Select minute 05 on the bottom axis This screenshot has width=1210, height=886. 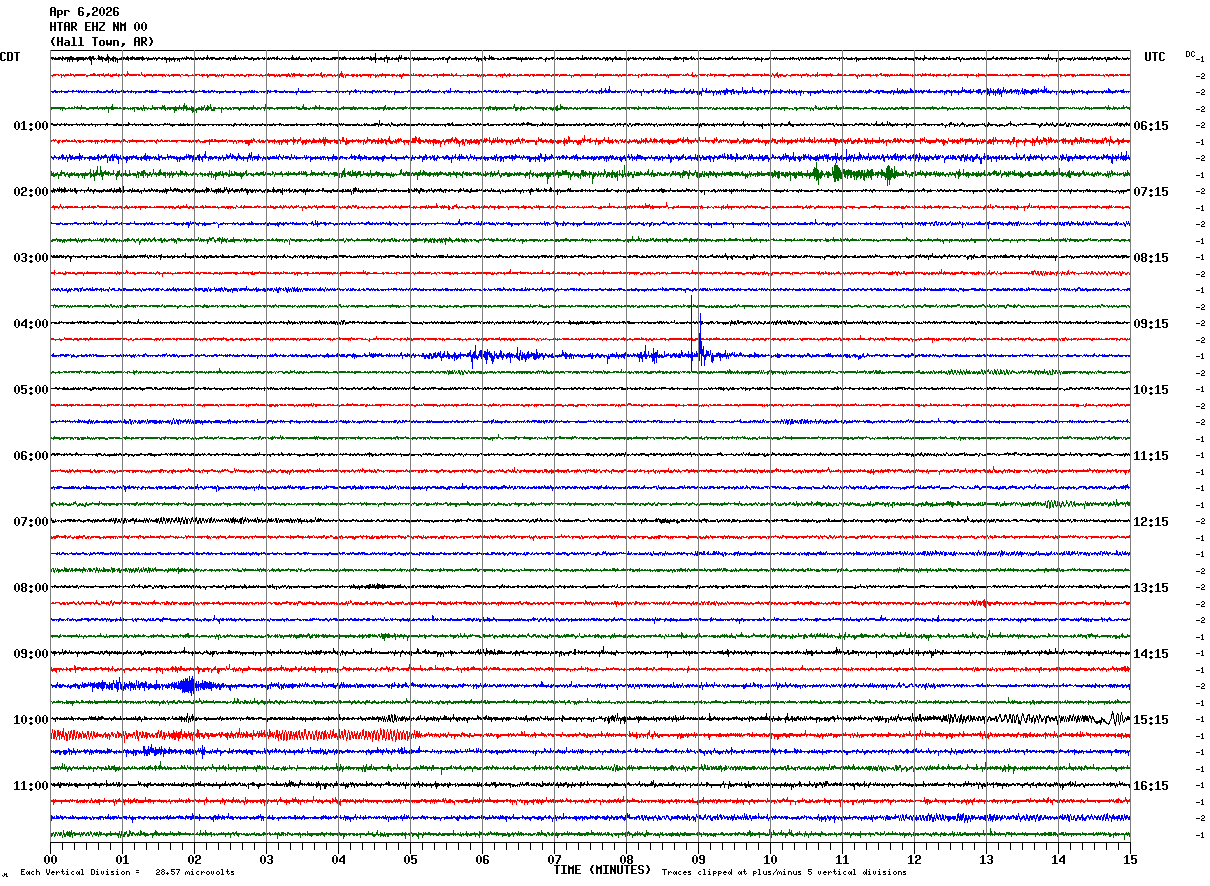[410, 859]
